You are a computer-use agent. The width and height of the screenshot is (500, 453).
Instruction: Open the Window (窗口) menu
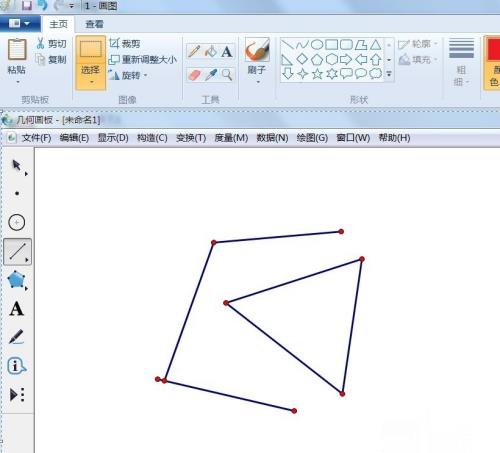(353, 138)
